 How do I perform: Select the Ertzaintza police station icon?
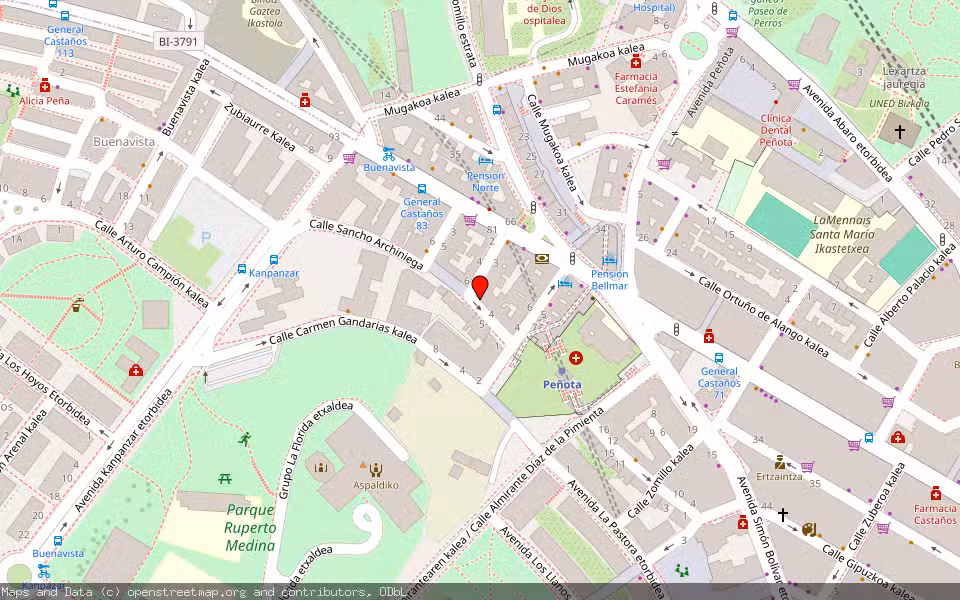coord(779,464)
